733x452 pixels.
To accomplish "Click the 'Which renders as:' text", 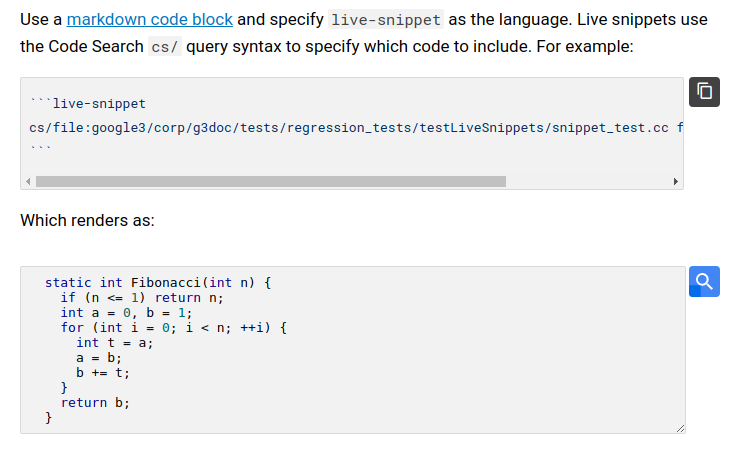I will 87,220.
